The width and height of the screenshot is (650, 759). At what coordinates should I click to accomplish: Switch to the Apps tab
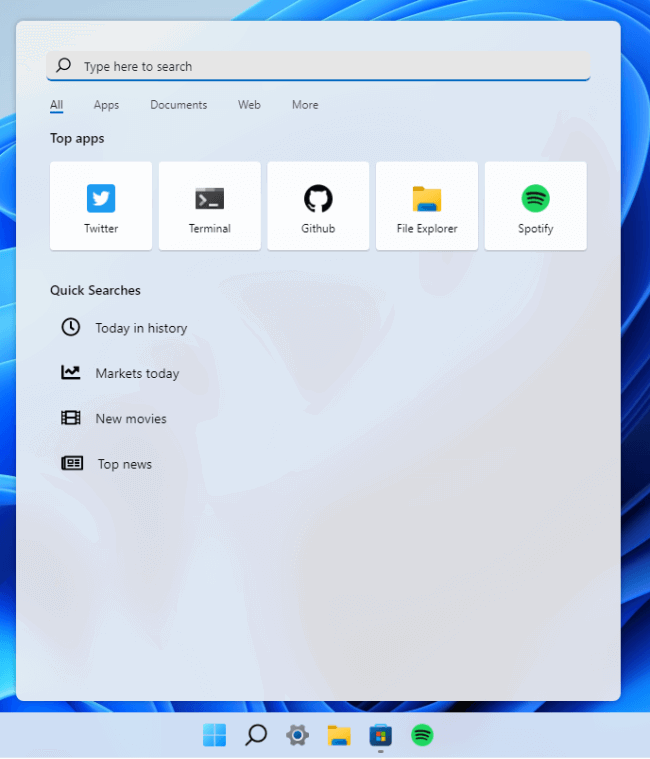(106, 105)
